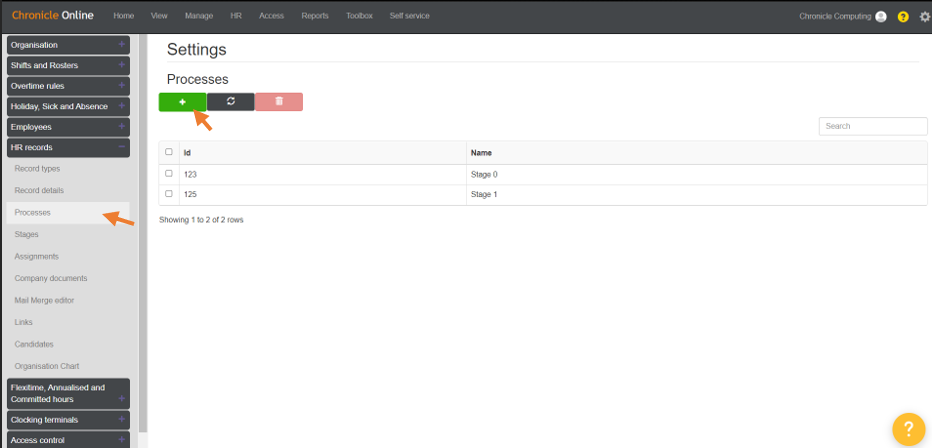This screenshot has width=932, height=448.
Task: Open the Toolbox menu
Action: tap(360, 16)
